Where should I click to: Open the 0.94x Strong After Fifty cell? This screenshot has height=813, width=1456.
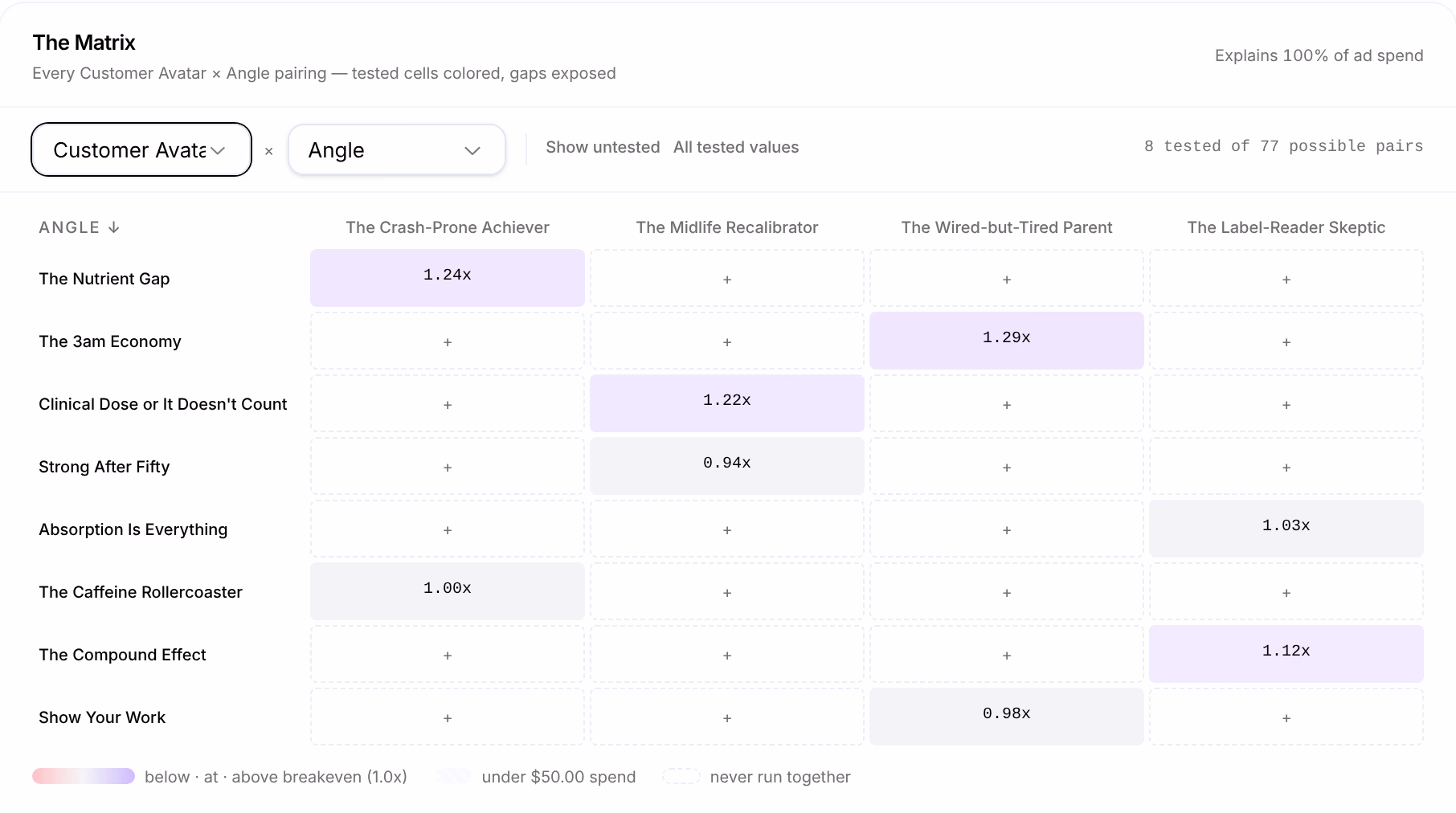click(x=727, y=466)
